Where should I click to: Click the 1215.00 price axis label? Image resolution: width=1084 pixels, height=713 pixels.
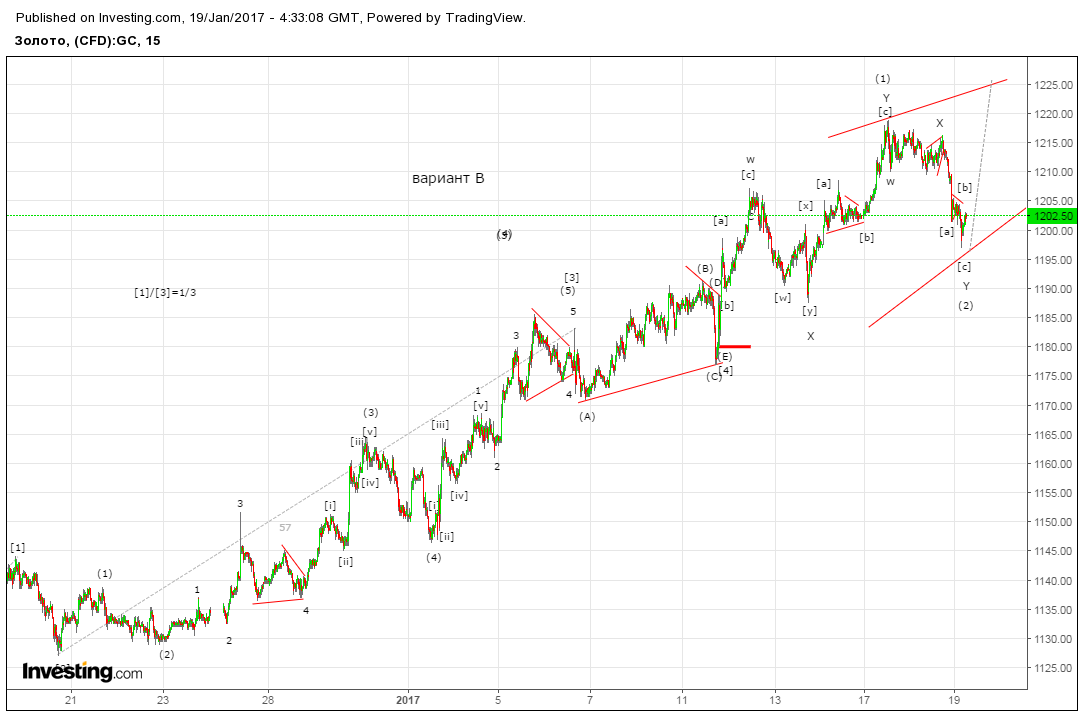(x=1054, y=143)
